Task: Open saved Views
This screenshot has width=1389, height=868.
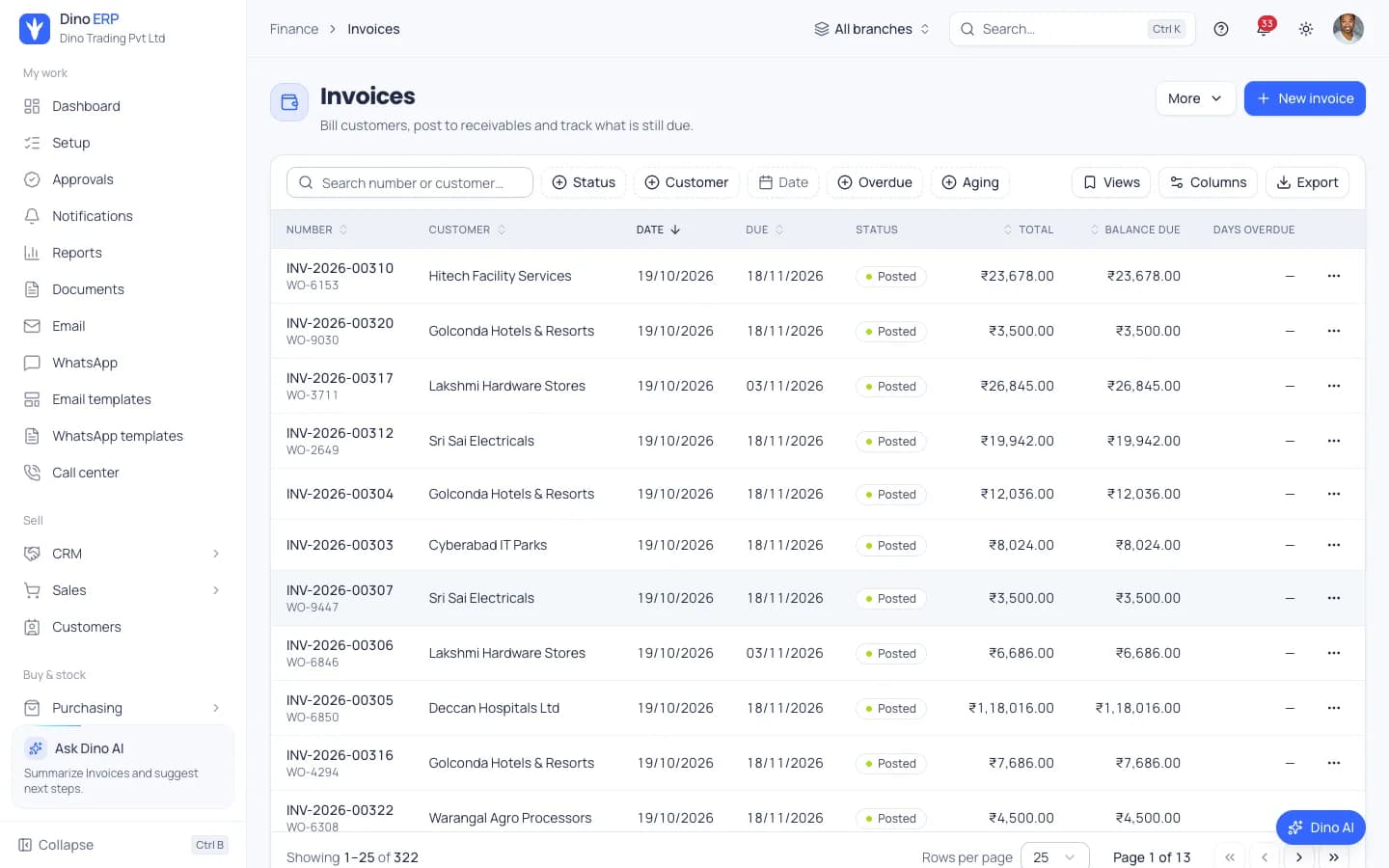Action: coord(1111,182)
